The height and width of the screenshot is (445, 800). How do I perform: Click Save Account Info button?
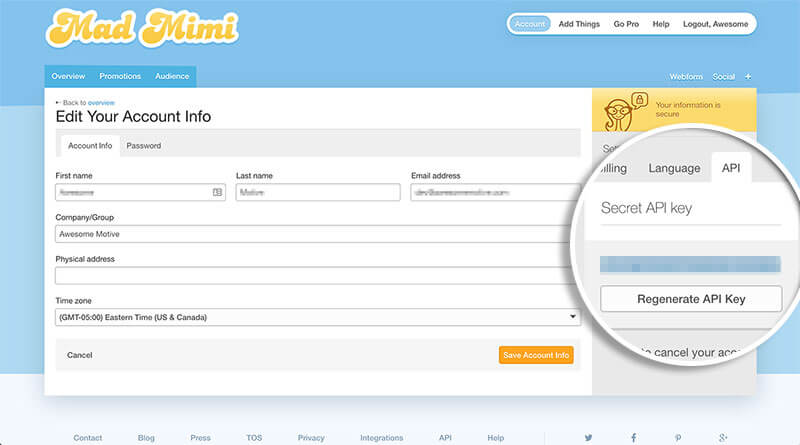pyautogui.click(x=536, y=355)
